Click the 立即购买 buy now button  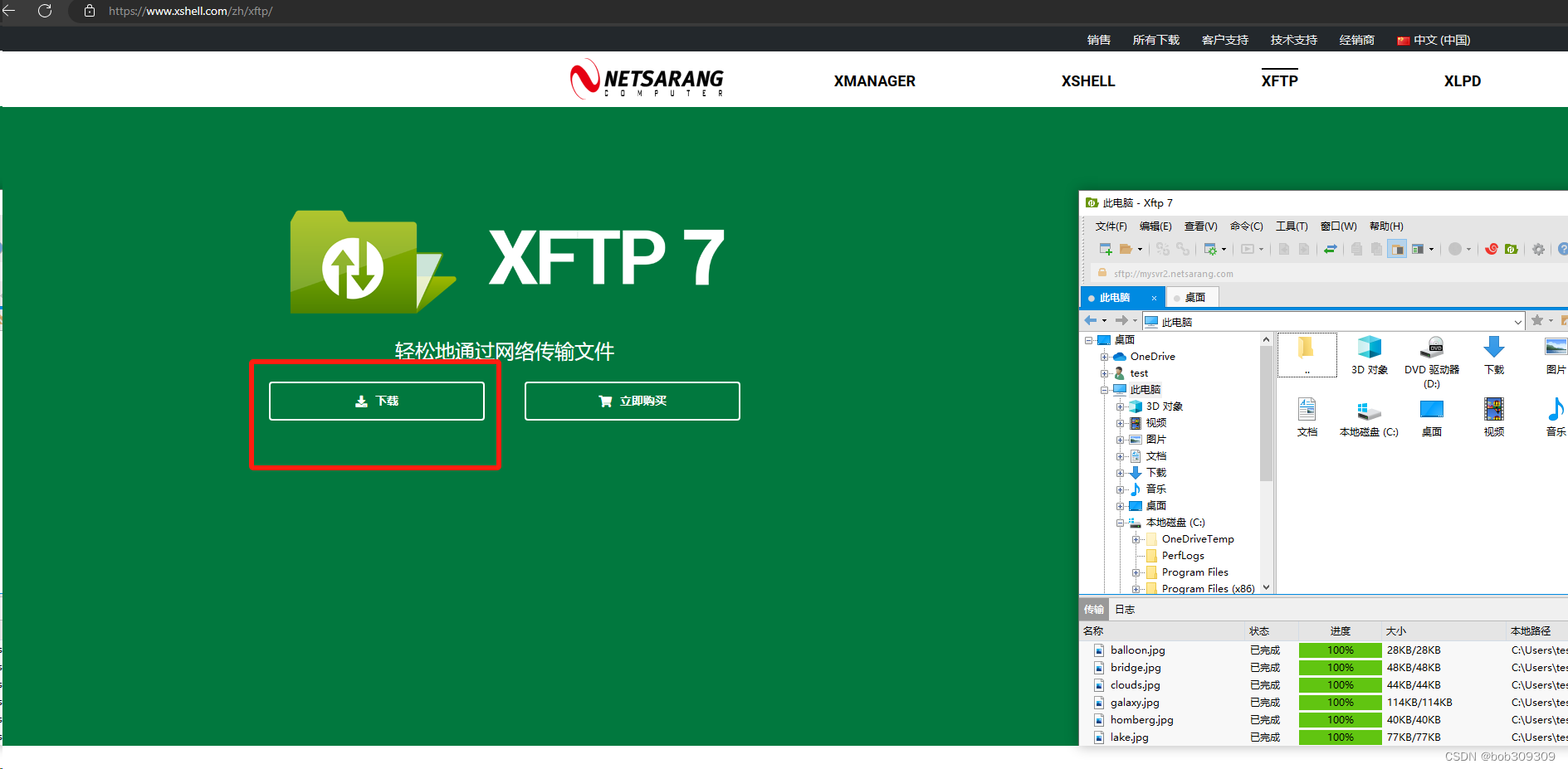633,402
